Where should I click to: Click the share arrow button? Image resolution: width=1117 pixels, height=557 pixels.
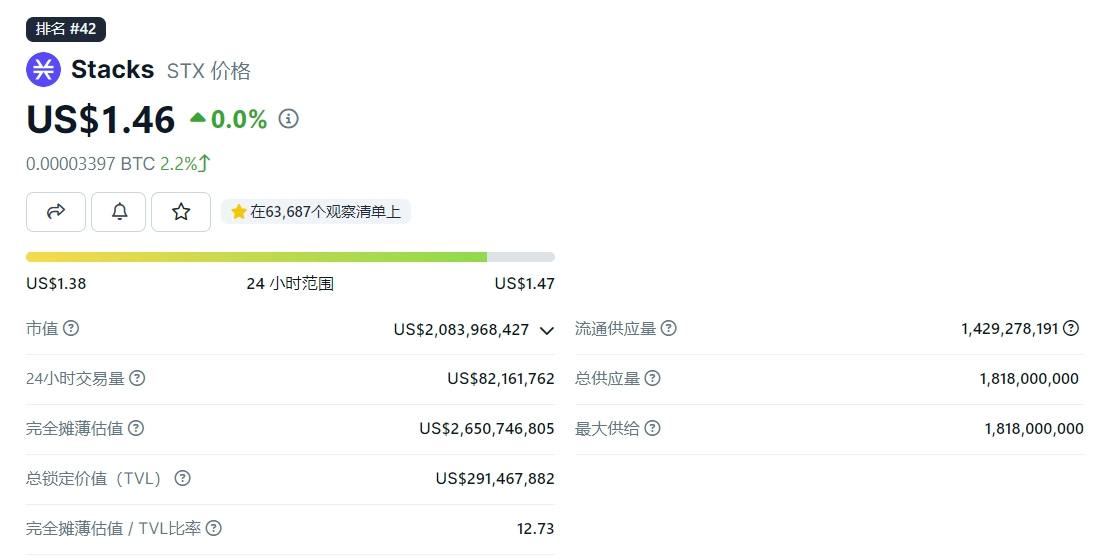pos(56,211)
